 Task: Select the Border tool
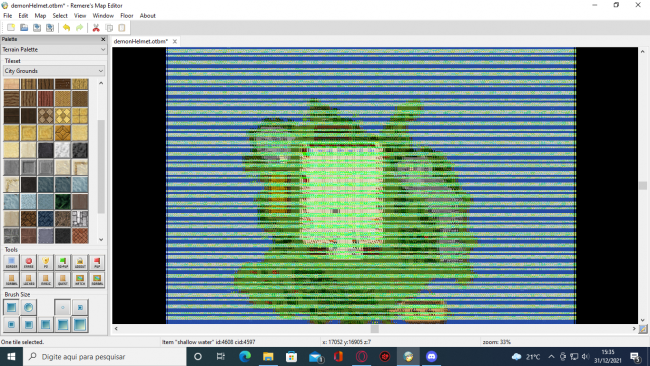11,262
